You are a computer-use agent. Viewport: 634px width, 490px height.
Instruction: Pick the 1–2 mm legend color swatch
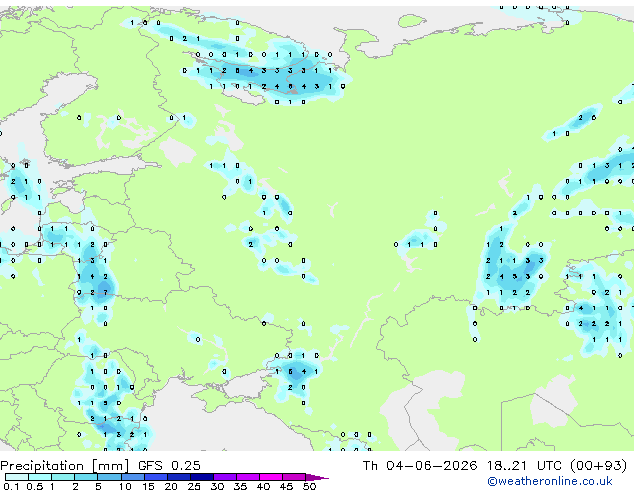pos(63,477)
